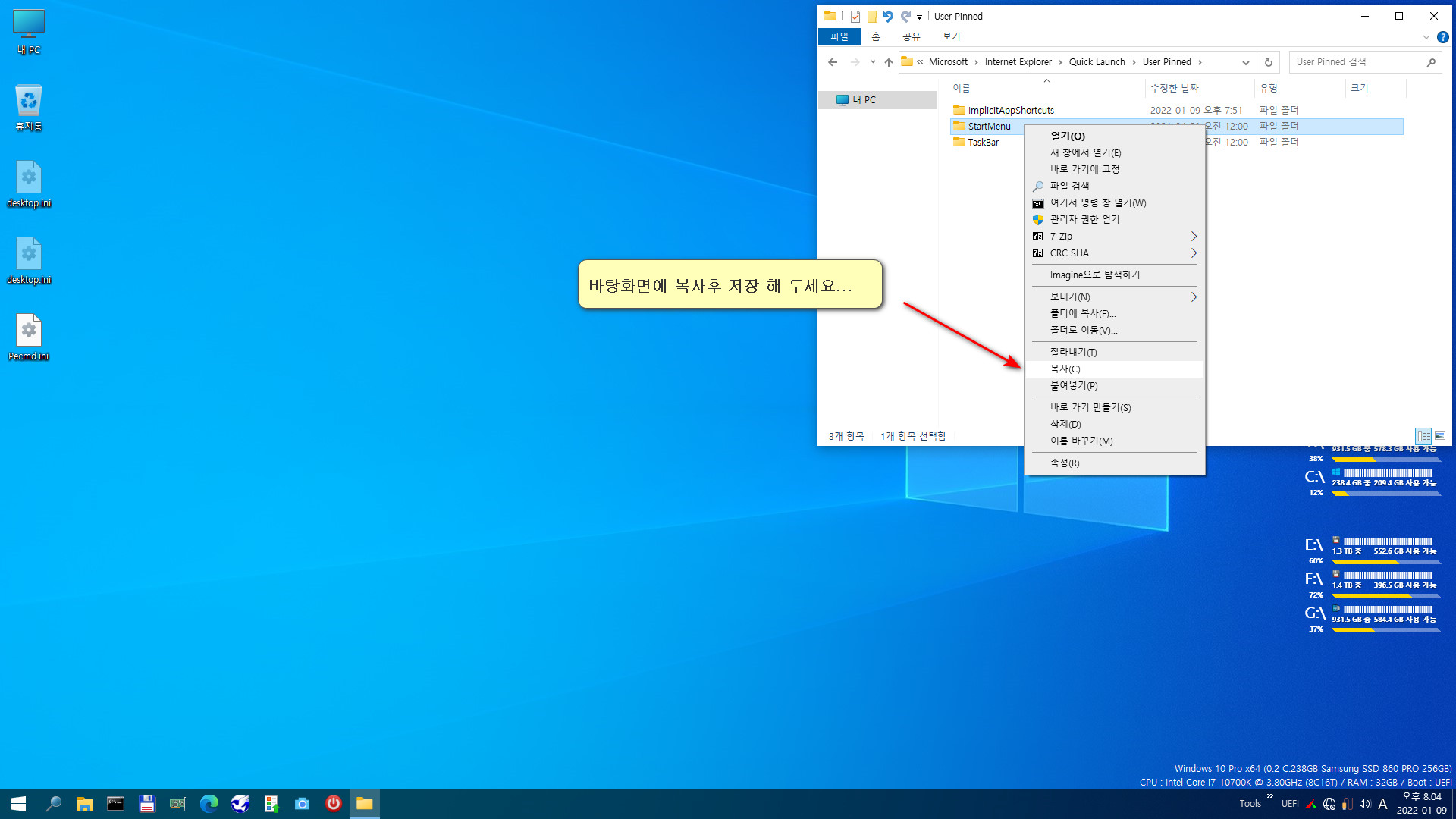The image size is (1456, 819).
Task: Choose 관리자 권한 얻기 in context menu
Action: (1114, 220)
